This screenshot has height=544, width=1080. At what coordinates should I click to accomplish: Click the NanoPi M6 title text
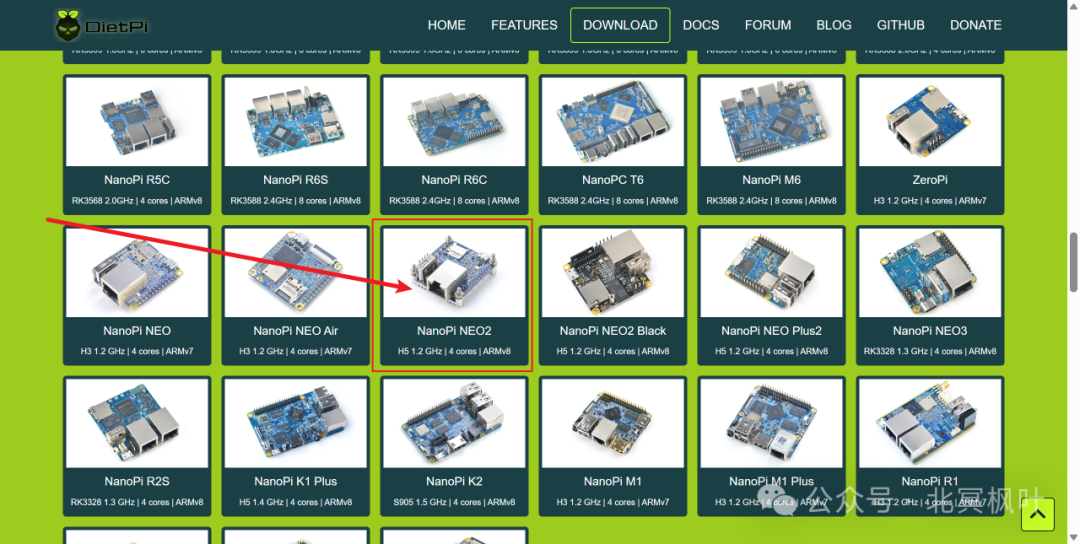pyautogui.click(x=771, y=180)
